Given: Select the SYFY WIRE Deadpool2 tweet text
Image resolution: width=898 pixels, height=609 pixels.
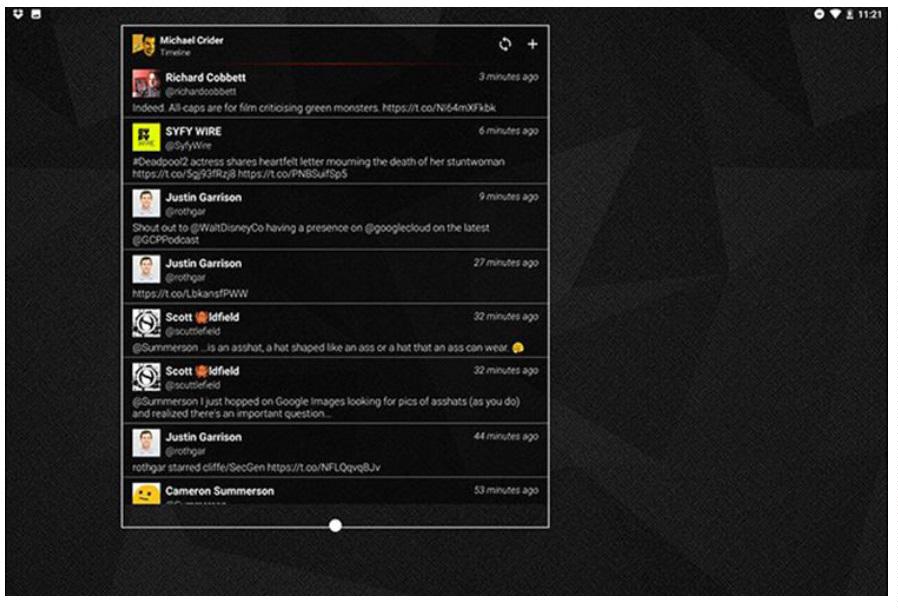Looking at the screenshot, I should coord(318,168).
